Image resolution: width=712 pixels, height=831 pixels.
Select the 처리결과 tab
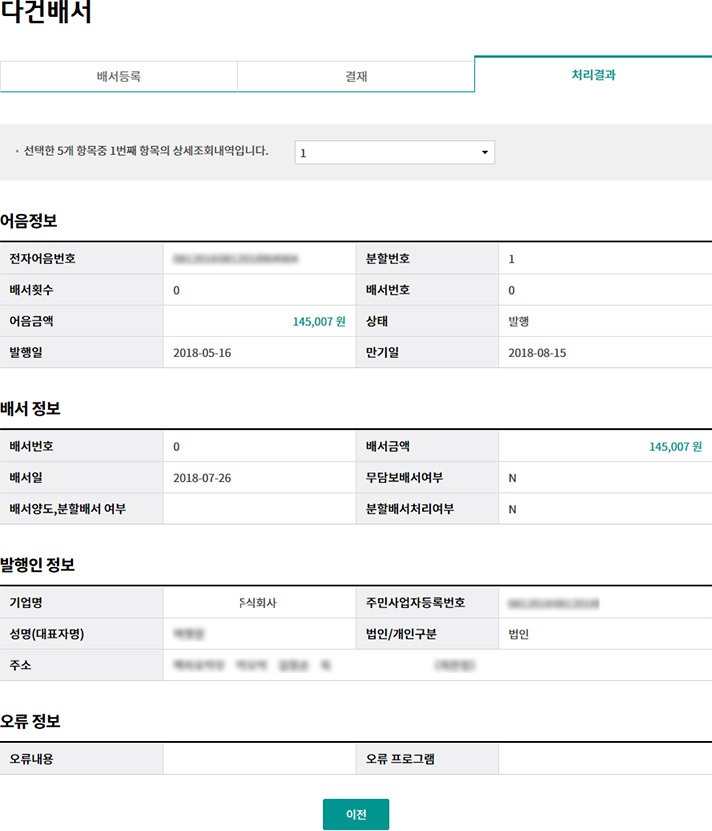coord(593,74)
